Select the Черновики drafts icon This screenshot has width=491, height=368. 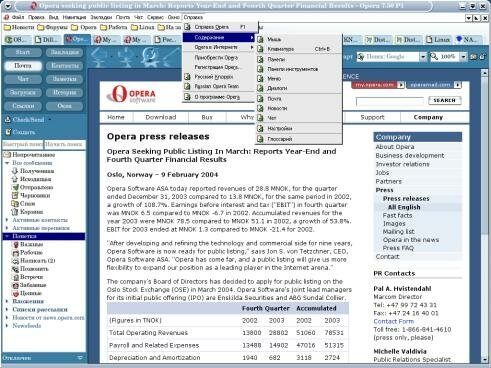(x=15, y=195)
